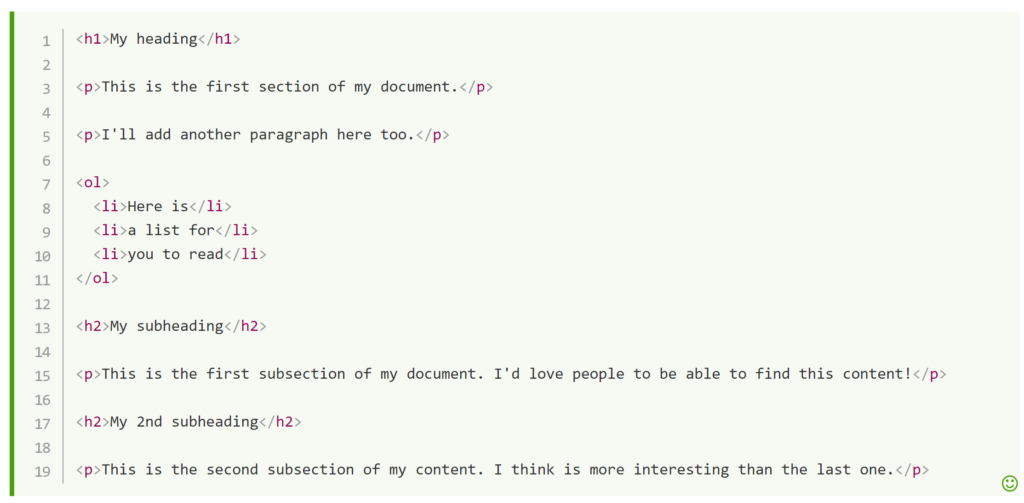Click the "My heading" text in the h1
The width and height of the screenshot is (1024, 503).
click(154, 39)
